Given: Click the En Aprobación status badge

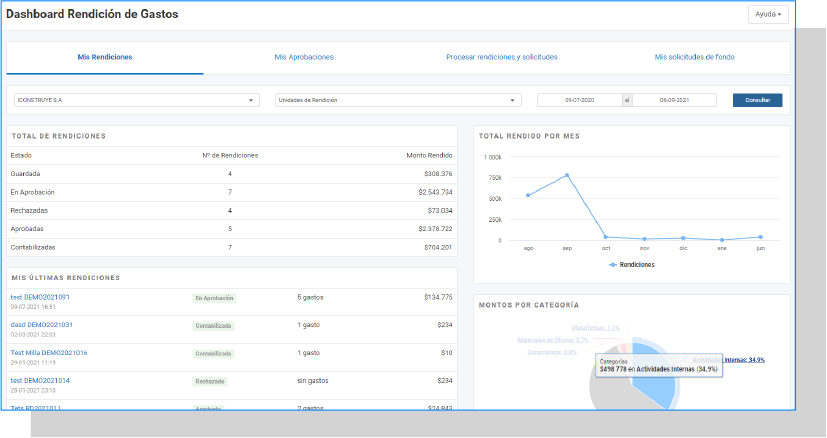Looking at the screenshot, I should (214, 298).
